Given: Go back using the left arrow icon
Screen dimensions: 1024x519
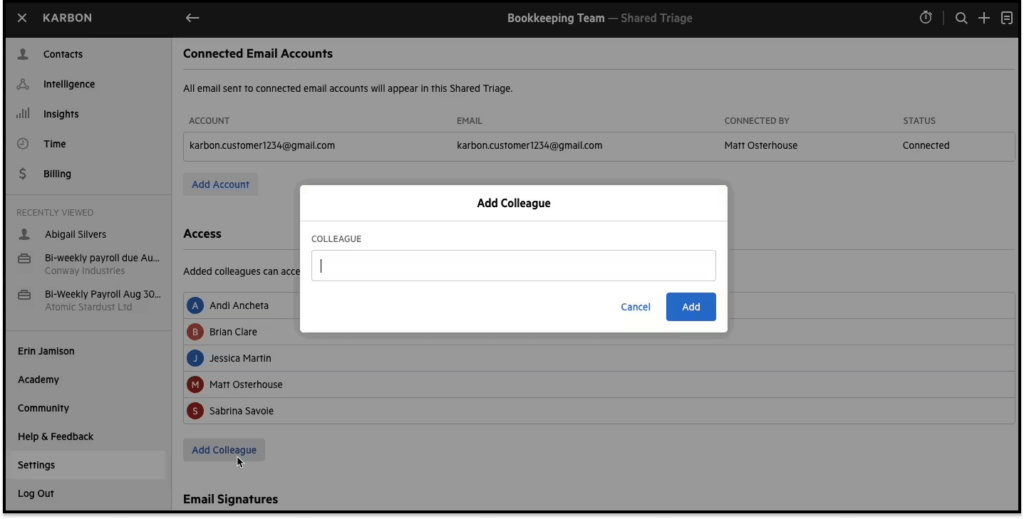Looking at the screenshot, I should 192,18.
